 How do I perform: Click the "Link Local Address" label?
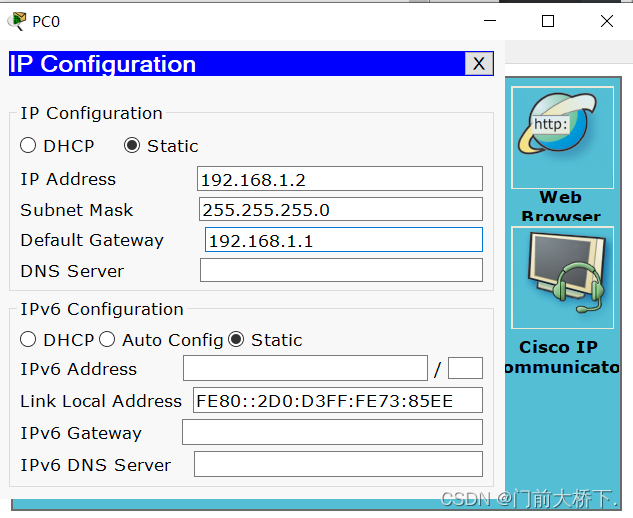coord(101,401)
